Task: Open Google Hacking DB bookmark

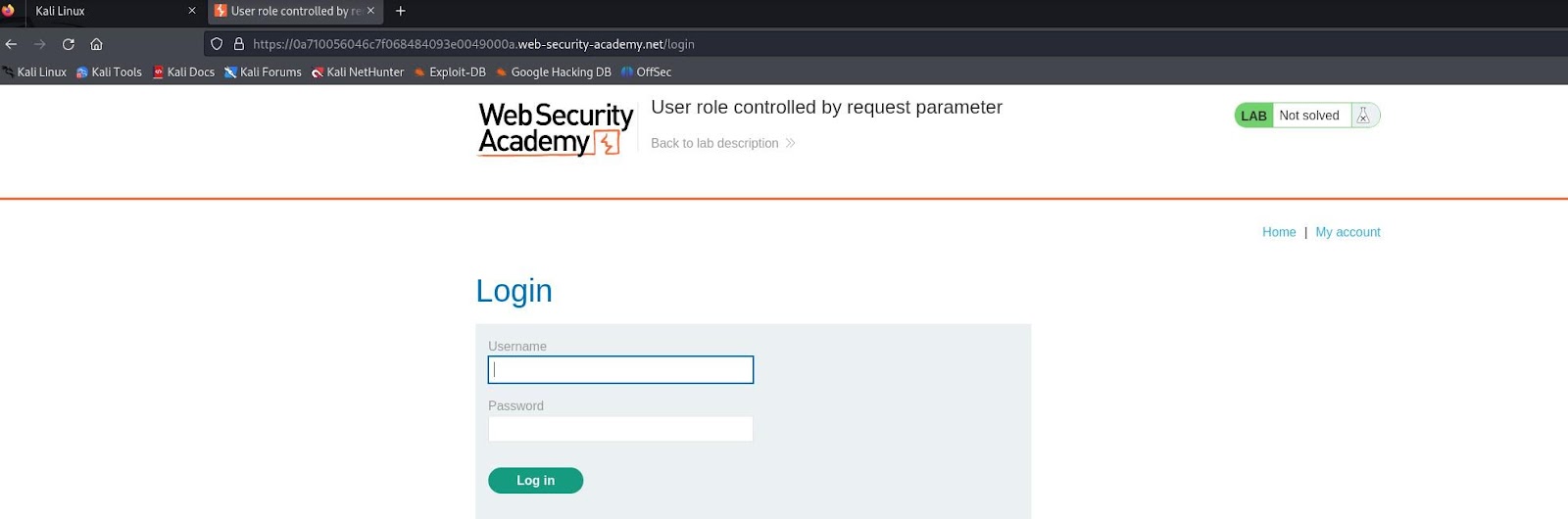Action: (553, 72)
